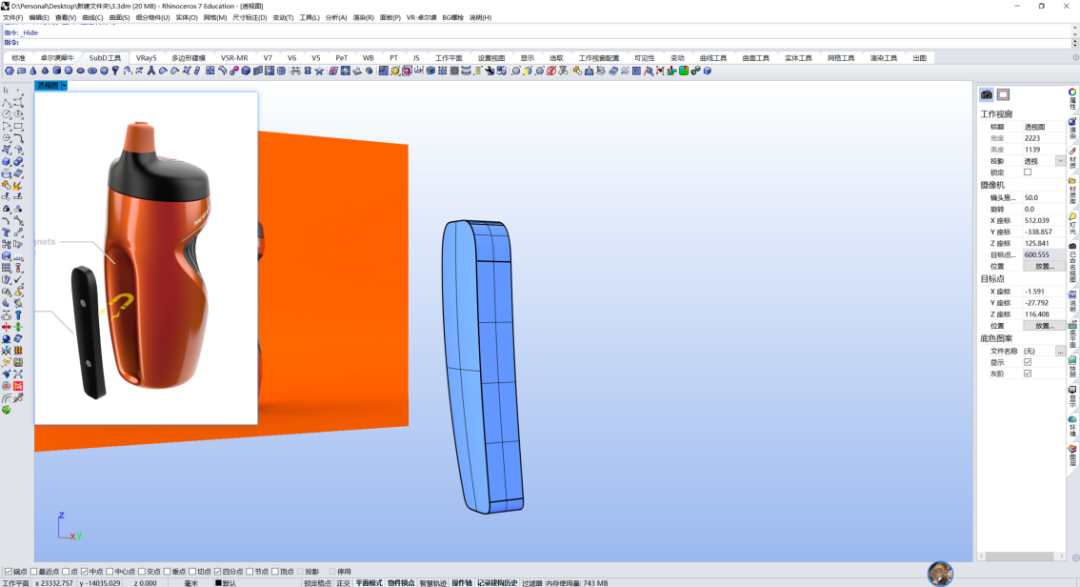
Task: Enable the 中心点 object snap
Action: tap(110, 571)
